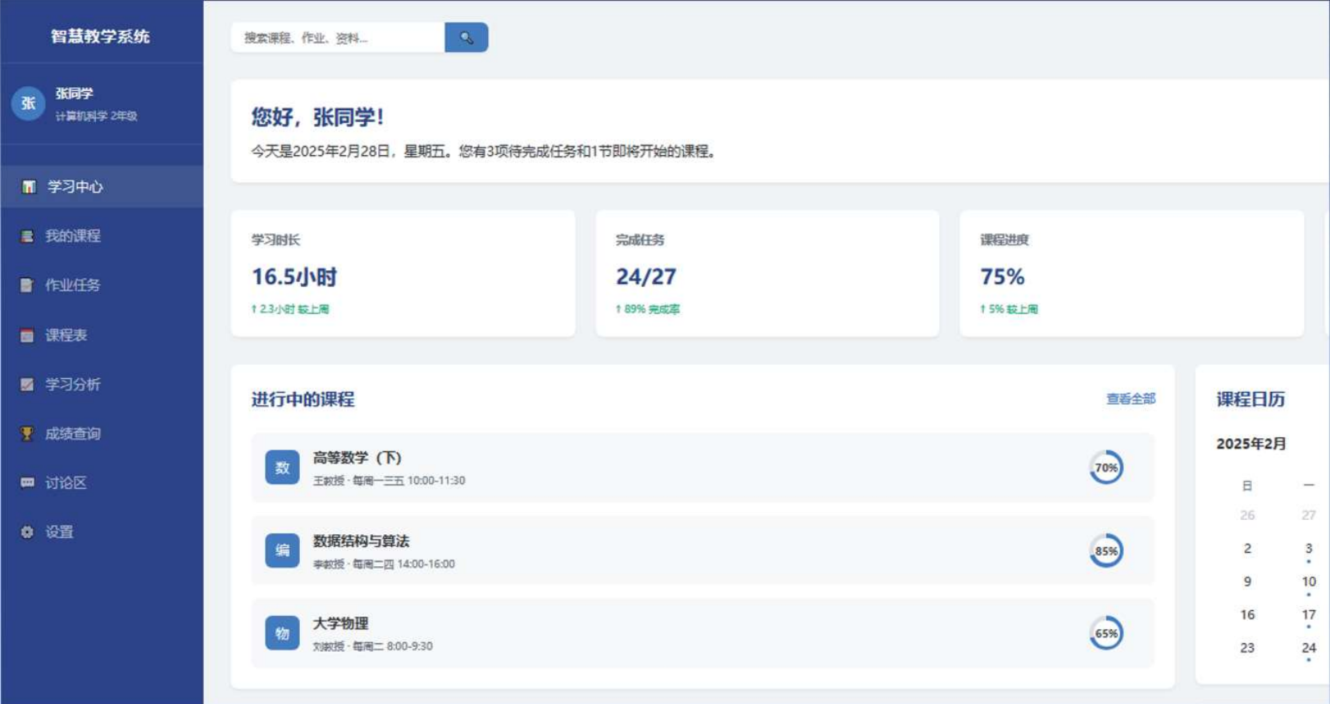Click the 作业任务 document icon
Viewport: 1330px width, 704px height.
(x=27, y=285)
